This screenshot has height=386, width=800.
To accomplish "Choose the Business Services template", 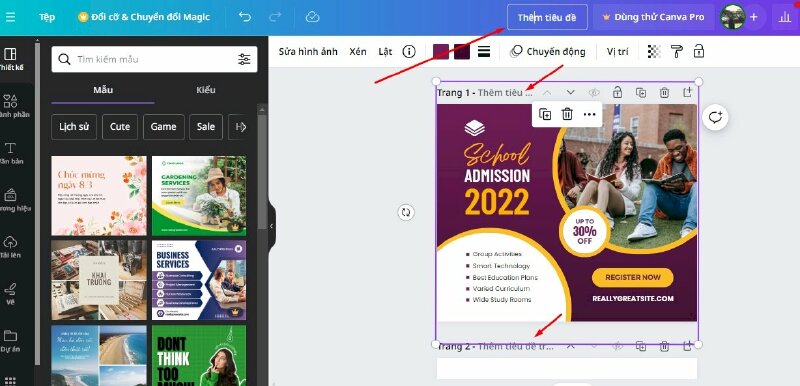I will click(199, 280).
